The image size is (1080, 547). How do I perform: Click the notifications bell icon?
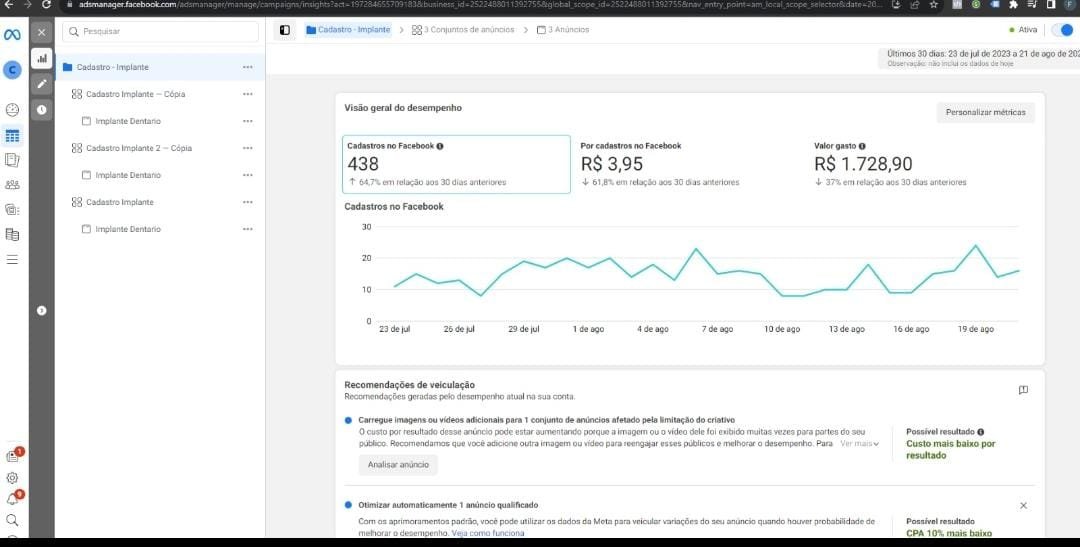pos(13,498)
